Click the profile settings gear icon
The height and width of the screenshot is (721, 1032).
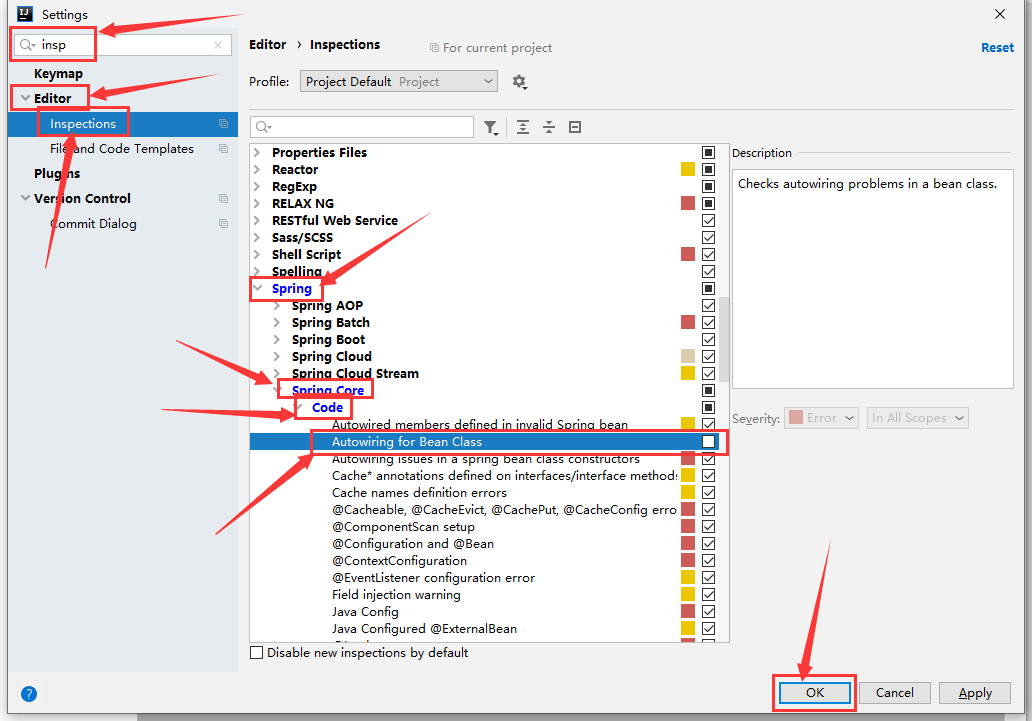(x=519, y=82)
